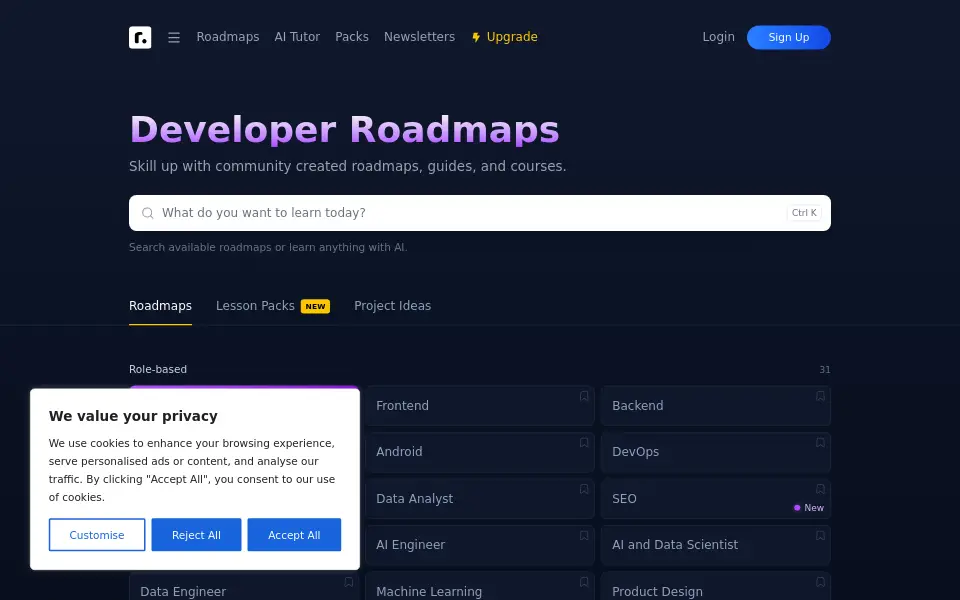The width and height of the screenshot is (960, 600).
Task: Click Accept All cookies button
Action: [294, 534]
